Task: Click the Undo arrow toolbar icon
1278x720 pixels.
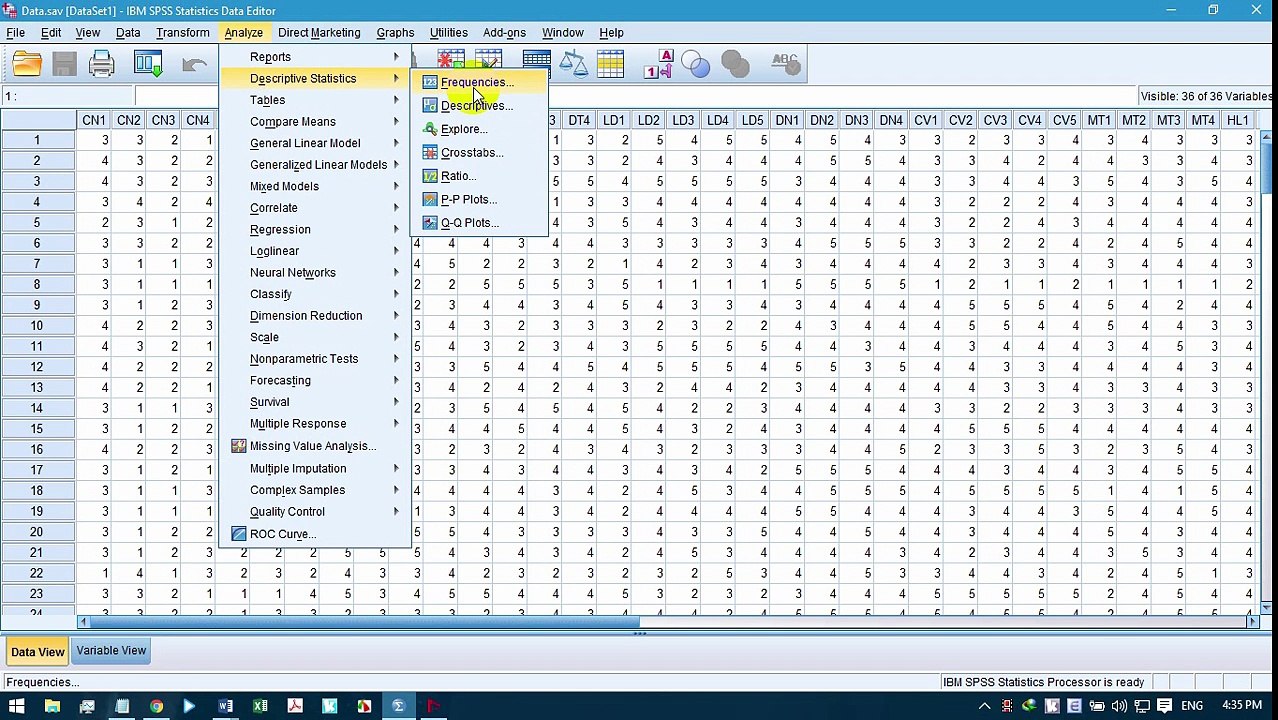Action: point(196,65)
